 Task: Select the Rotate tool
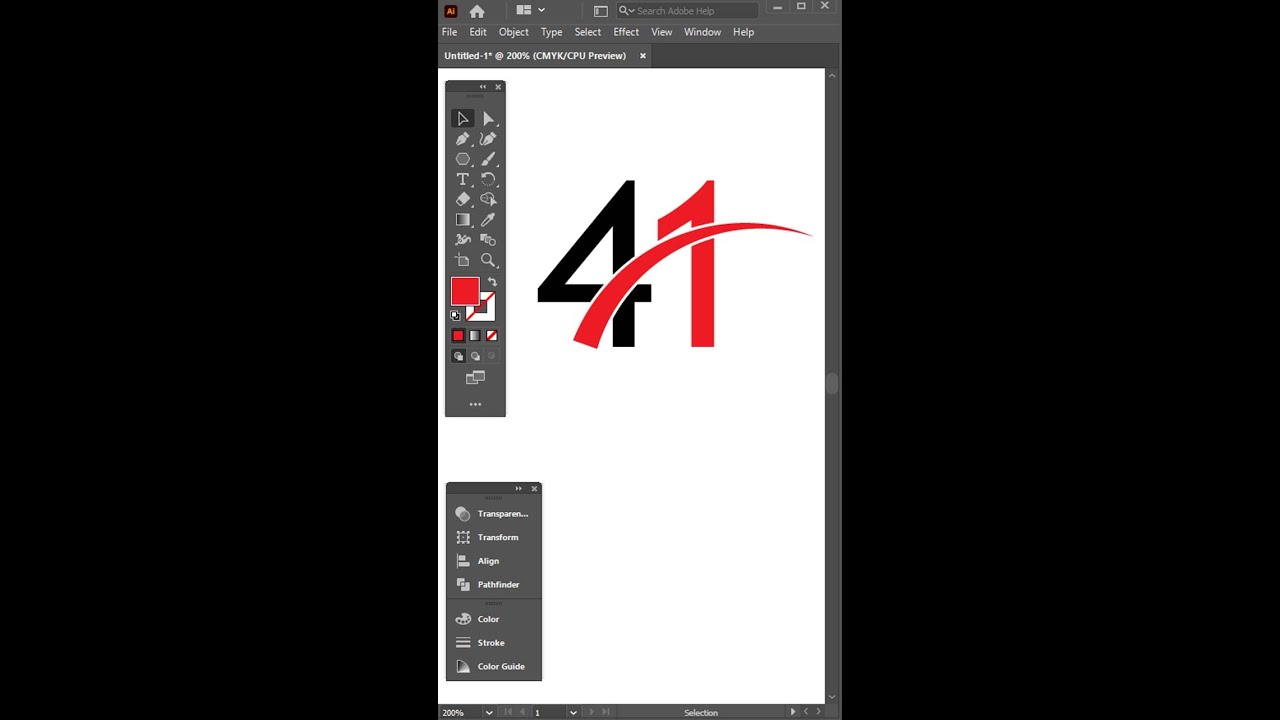coord(488,179)
